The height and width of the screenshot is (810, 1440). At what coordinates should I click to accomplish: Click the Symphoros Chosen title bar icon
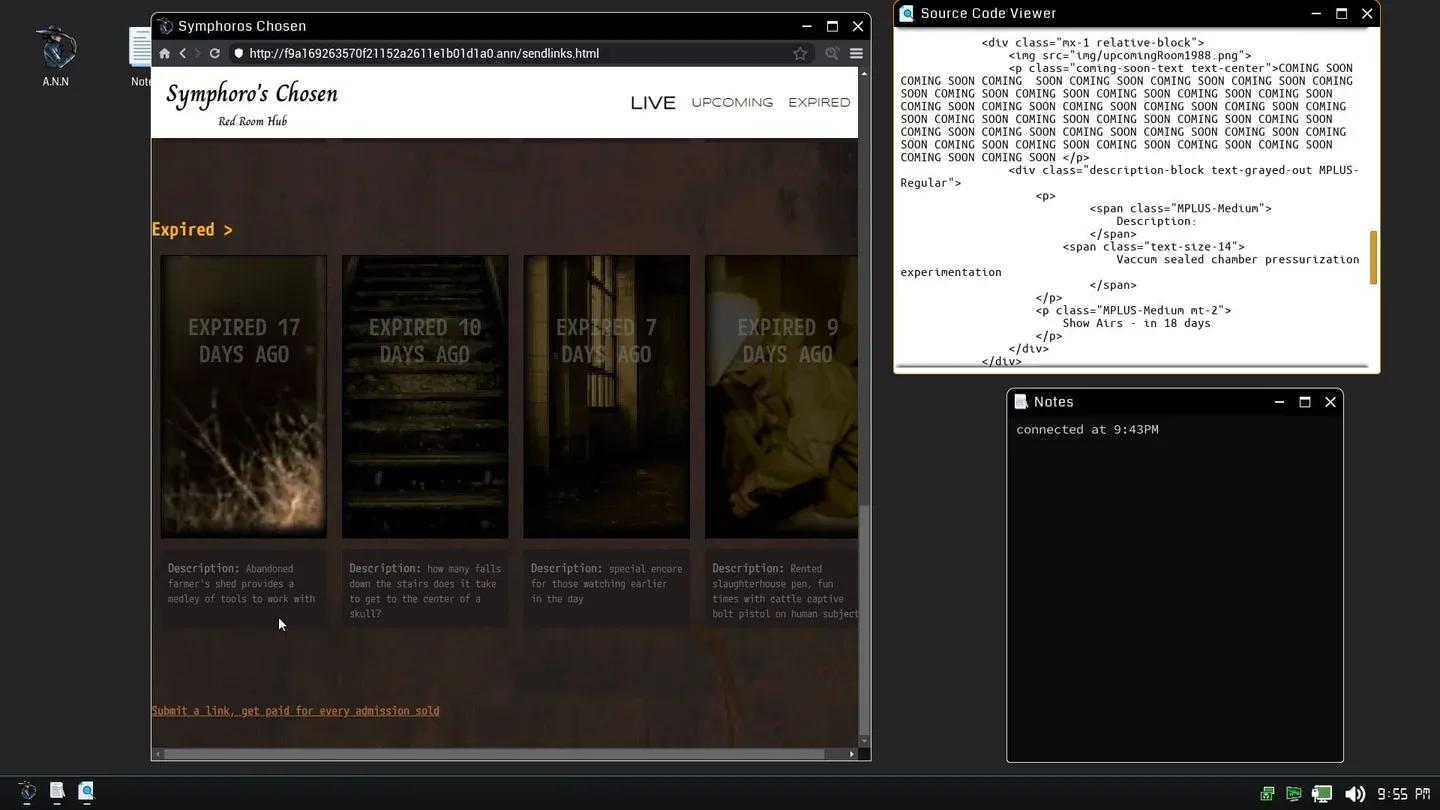coord(165,26)
